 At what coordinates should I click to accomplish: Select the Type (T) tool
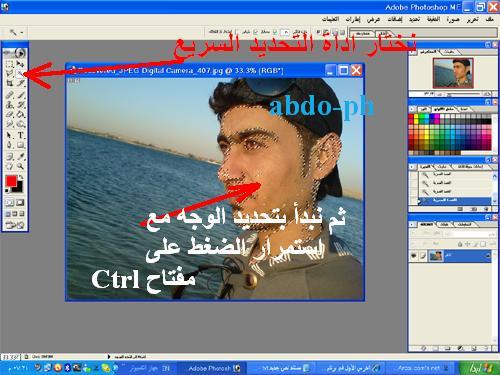coord(20,135)
